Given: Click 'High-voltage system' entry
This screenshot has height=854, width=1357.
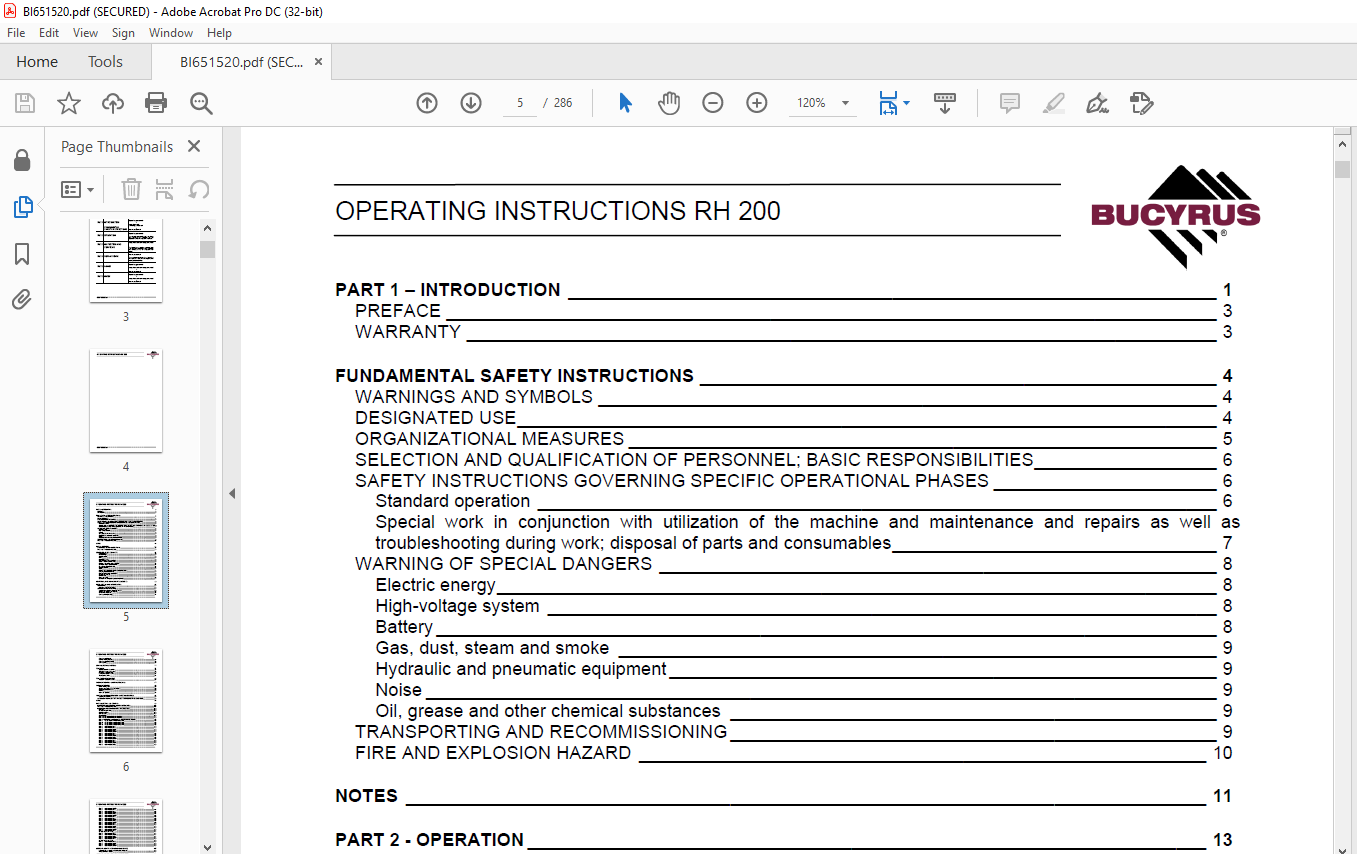Looking at the screenshot, I should coord(457,606).
